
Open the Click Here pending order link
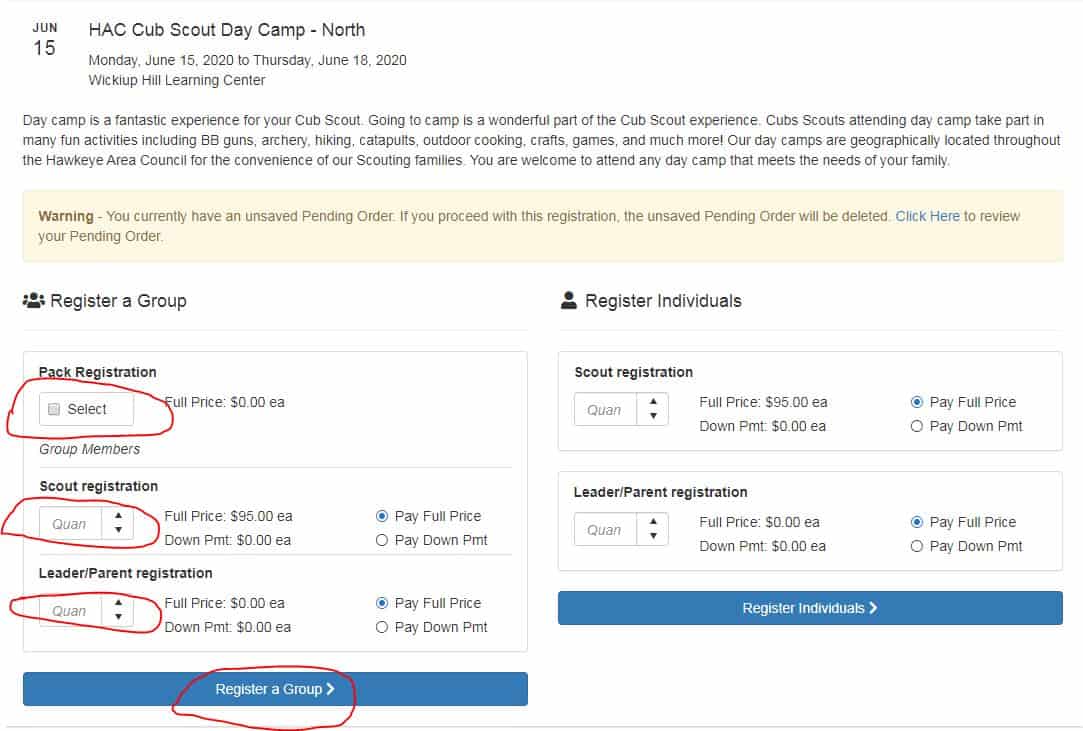(928, 216)
